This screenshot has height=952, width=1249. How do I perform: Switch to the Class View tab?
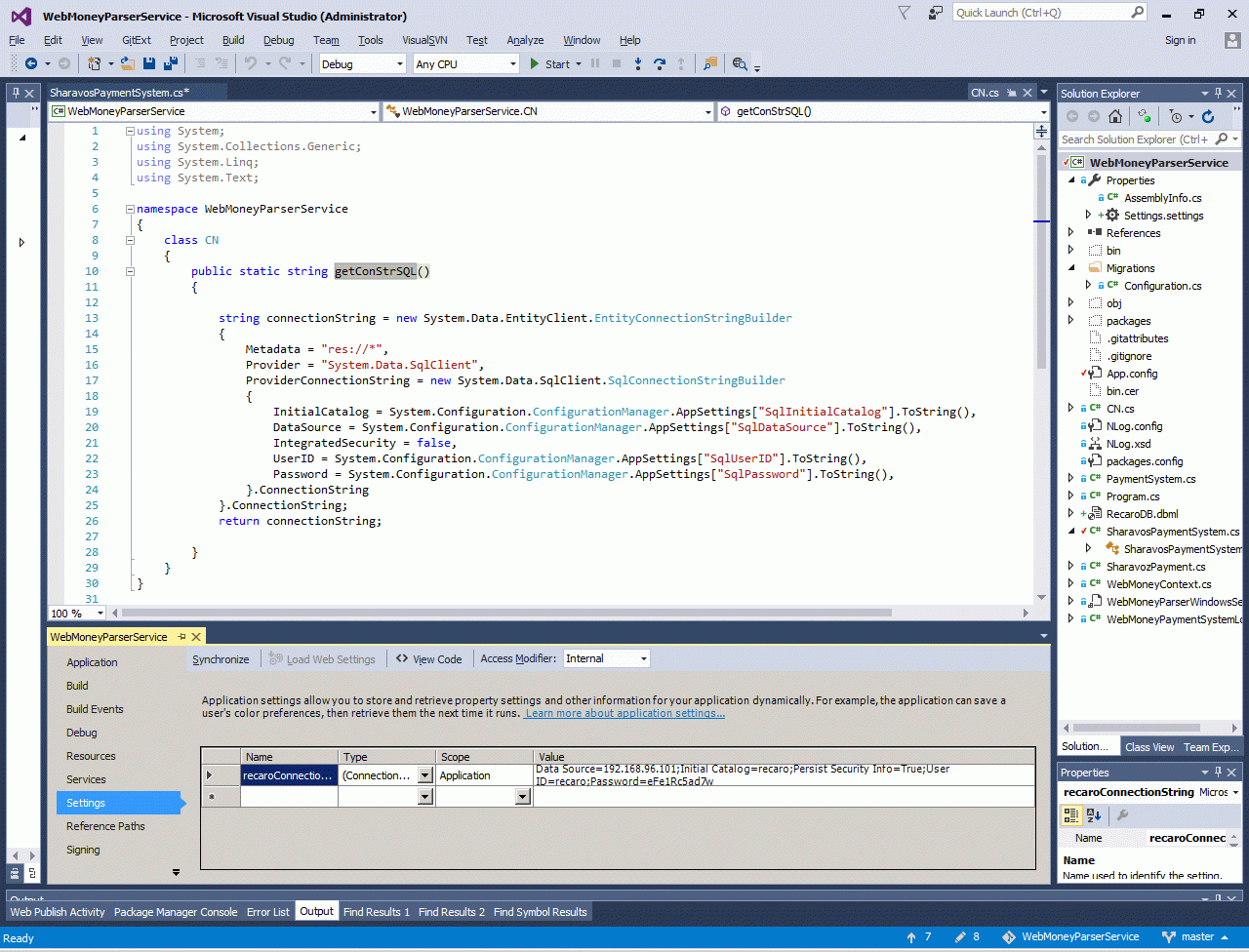pyautogui.click(x=1149, y=747)
